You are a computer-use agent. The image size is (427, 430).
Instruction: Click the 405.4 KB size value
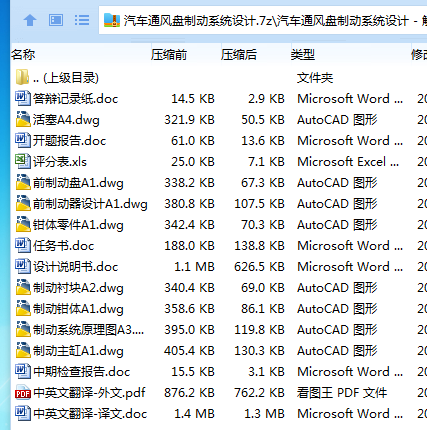tap(189, 351)
